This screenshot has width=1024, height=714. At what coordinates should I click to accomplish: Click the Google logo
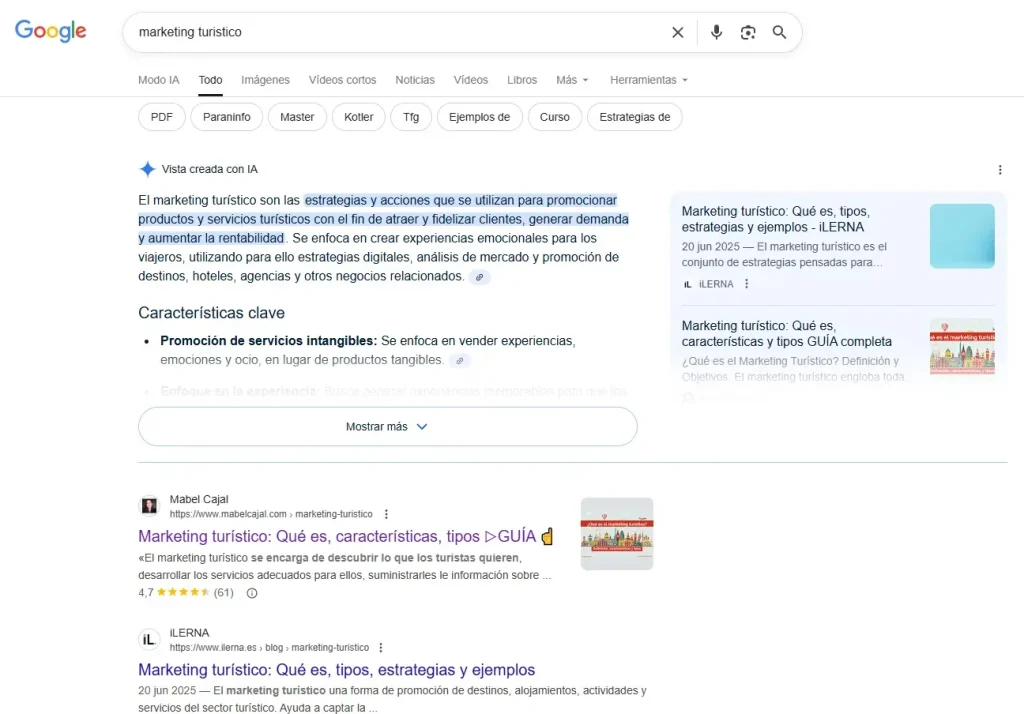pos(51,31)
